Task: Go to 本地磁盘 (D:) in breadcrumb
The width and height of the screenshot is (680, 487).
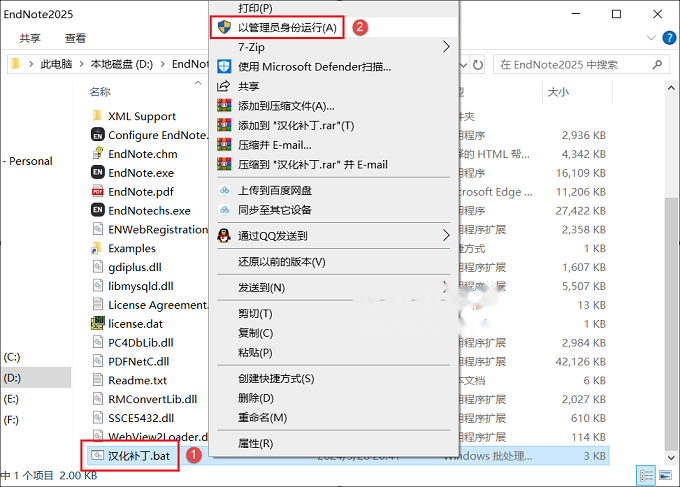Action: tap(122, 64)
